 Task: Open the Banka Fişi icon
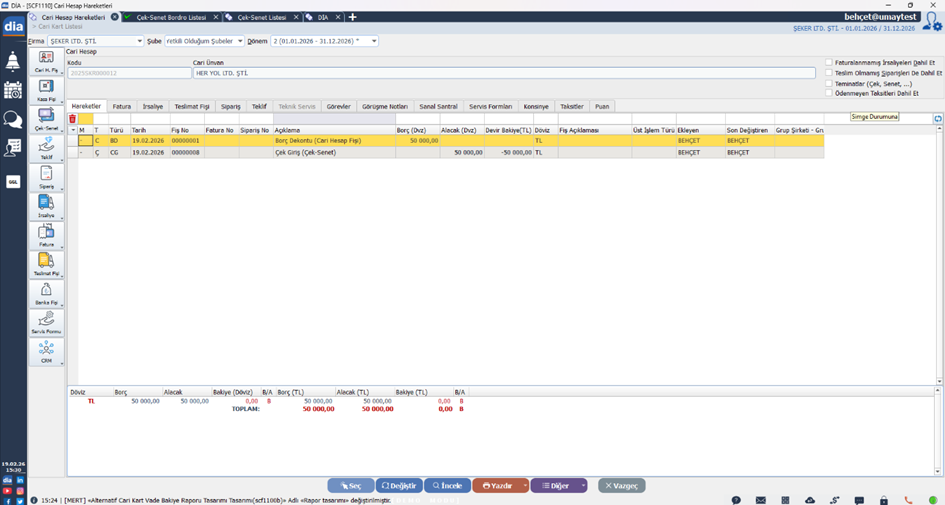coord(46,291)
